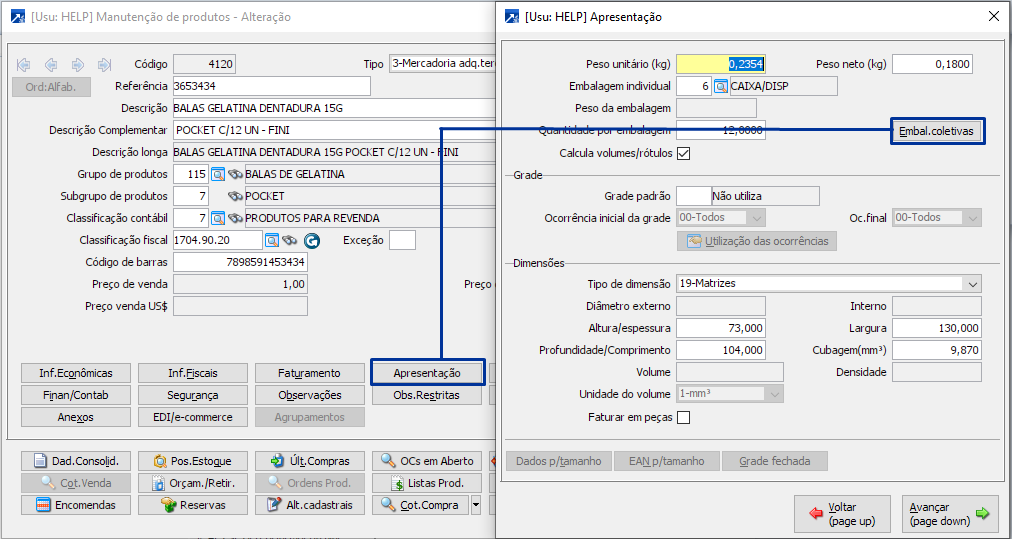Screen dimensions: 1012x539
Task: Click the Largura input field
Action: pos(936,328)
